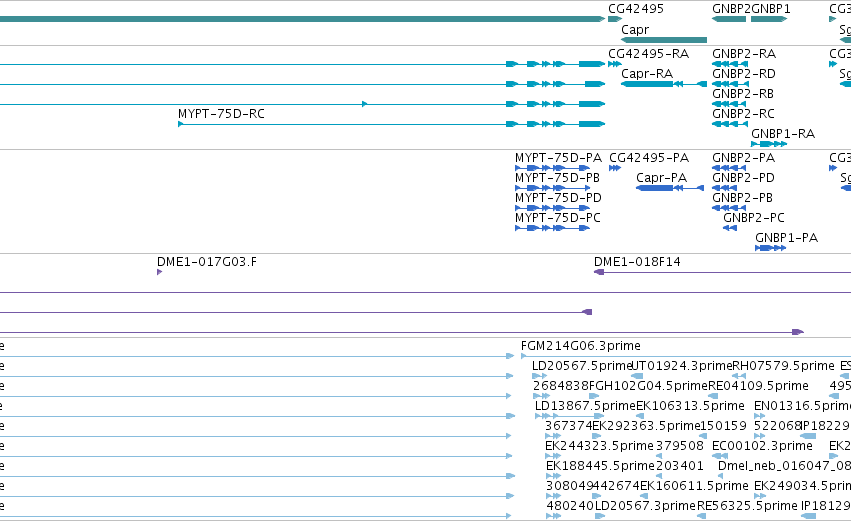
Task: Select the GNBP2-PA protein label
Action: click(744, 158)
